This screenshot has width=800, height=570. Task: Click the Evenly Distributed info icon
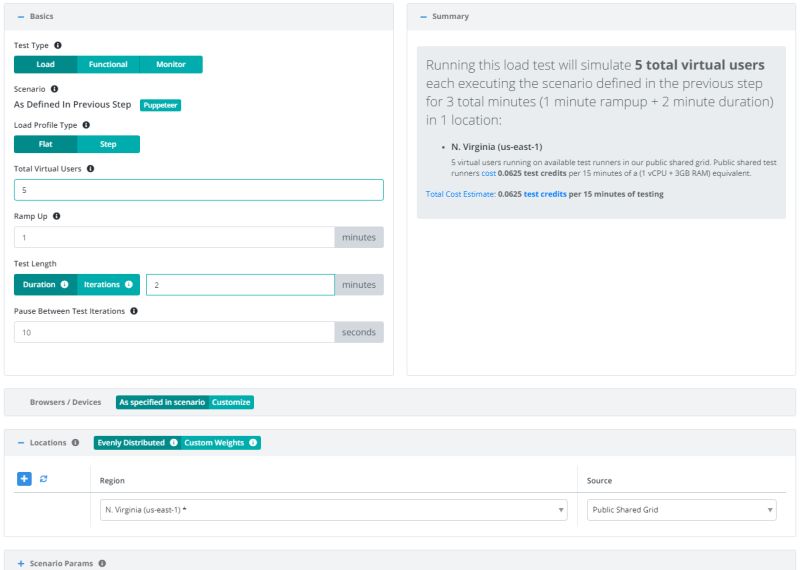173,443
